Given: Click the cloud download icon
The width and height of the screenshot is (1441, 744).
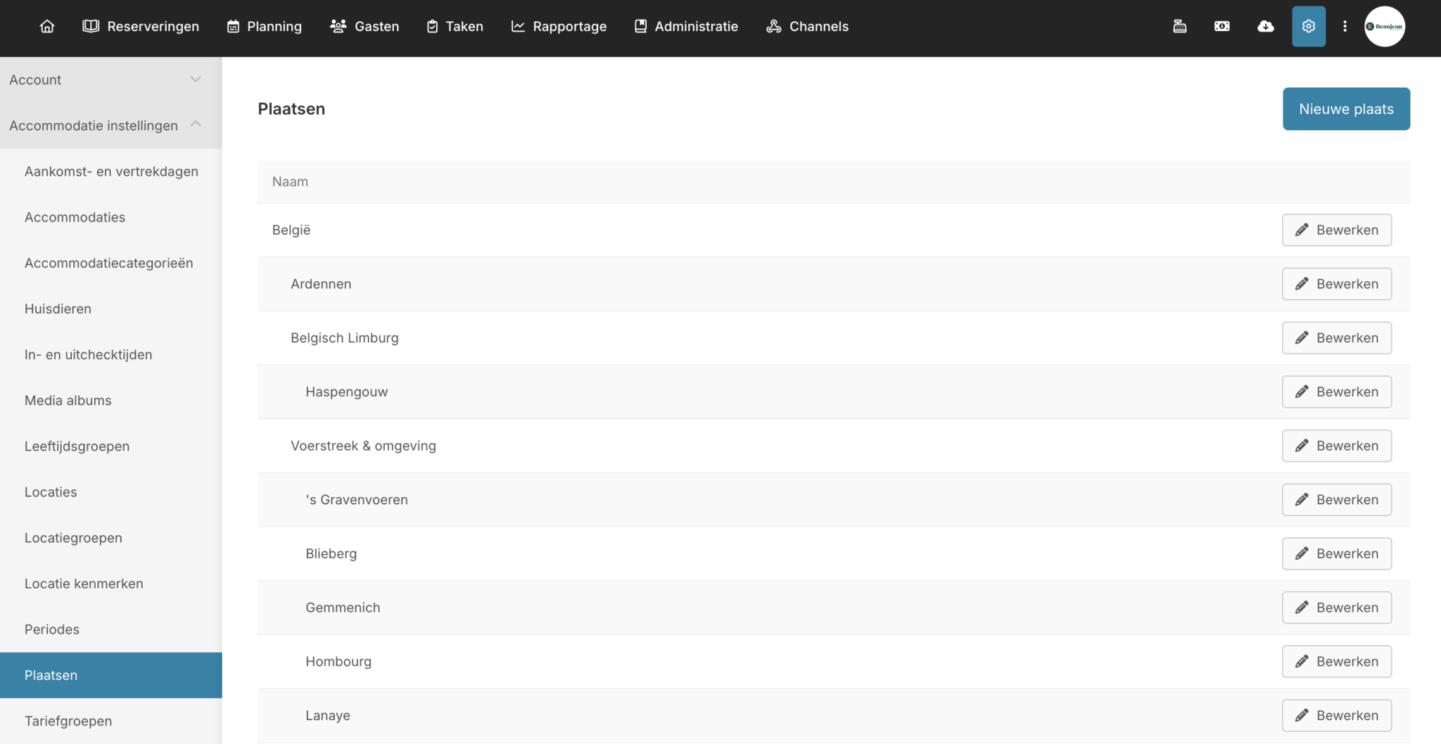Looking at the screenshot, I should coord(1265,27).
